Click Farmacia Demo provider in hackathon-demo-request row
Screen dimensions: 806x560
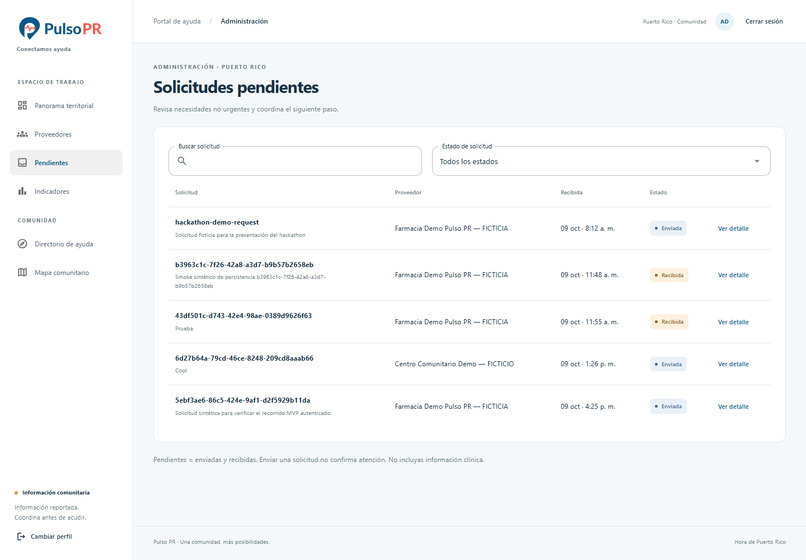point(451,228)
